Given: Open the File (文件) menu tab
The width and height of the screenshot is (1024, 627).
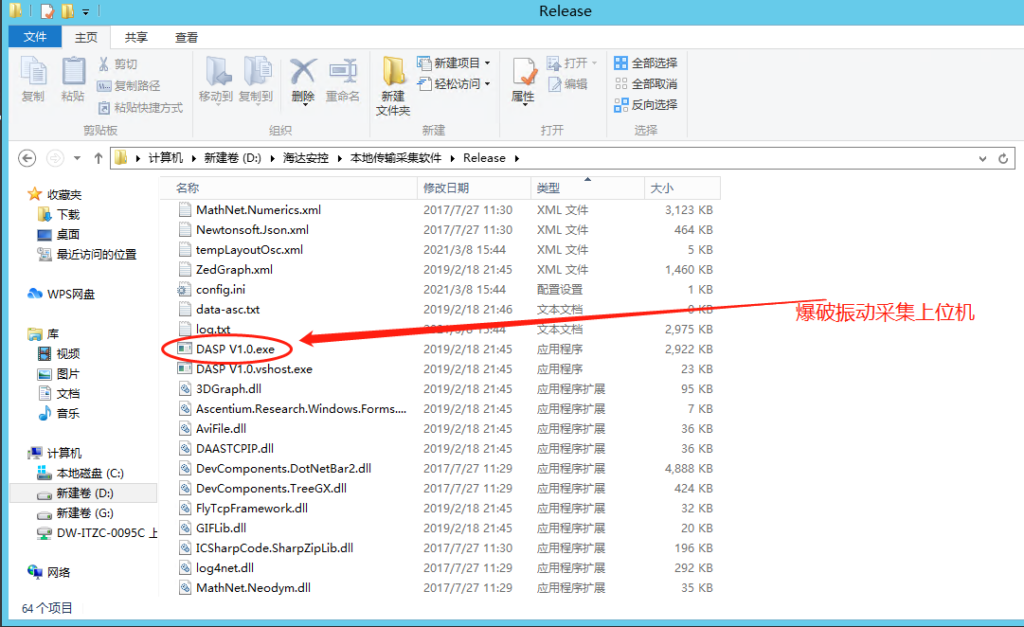Looking at the screenshot, I should pyautogui.click(x=35, y=37).
